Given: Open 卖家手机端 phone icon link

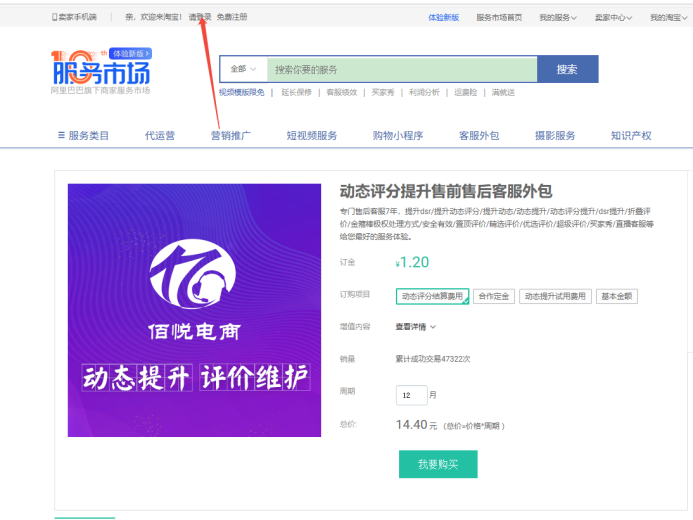Looking at the screenshot, I should point(74,17).
